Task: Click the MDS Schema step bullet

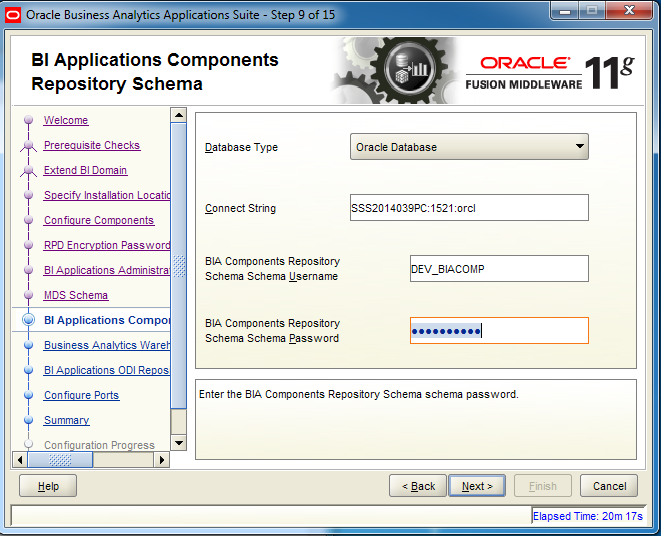Action: point(28,295)
